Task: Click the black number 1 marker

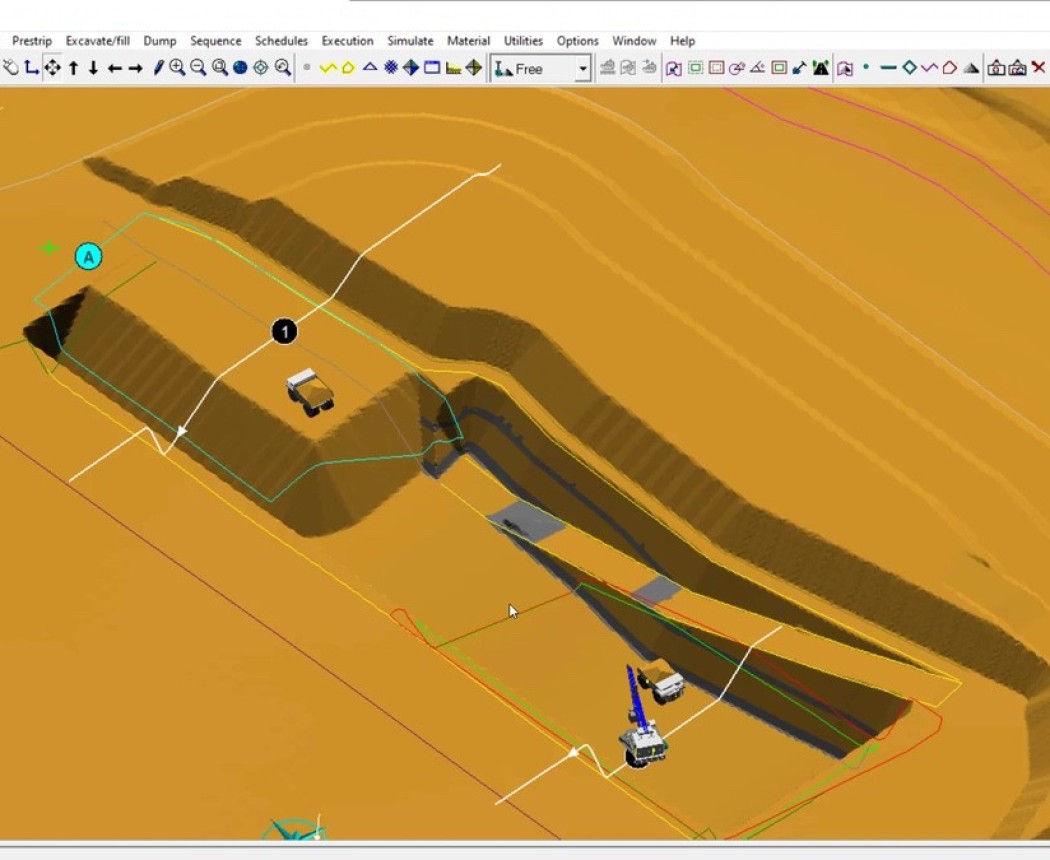Action: [x=285, y=332]
